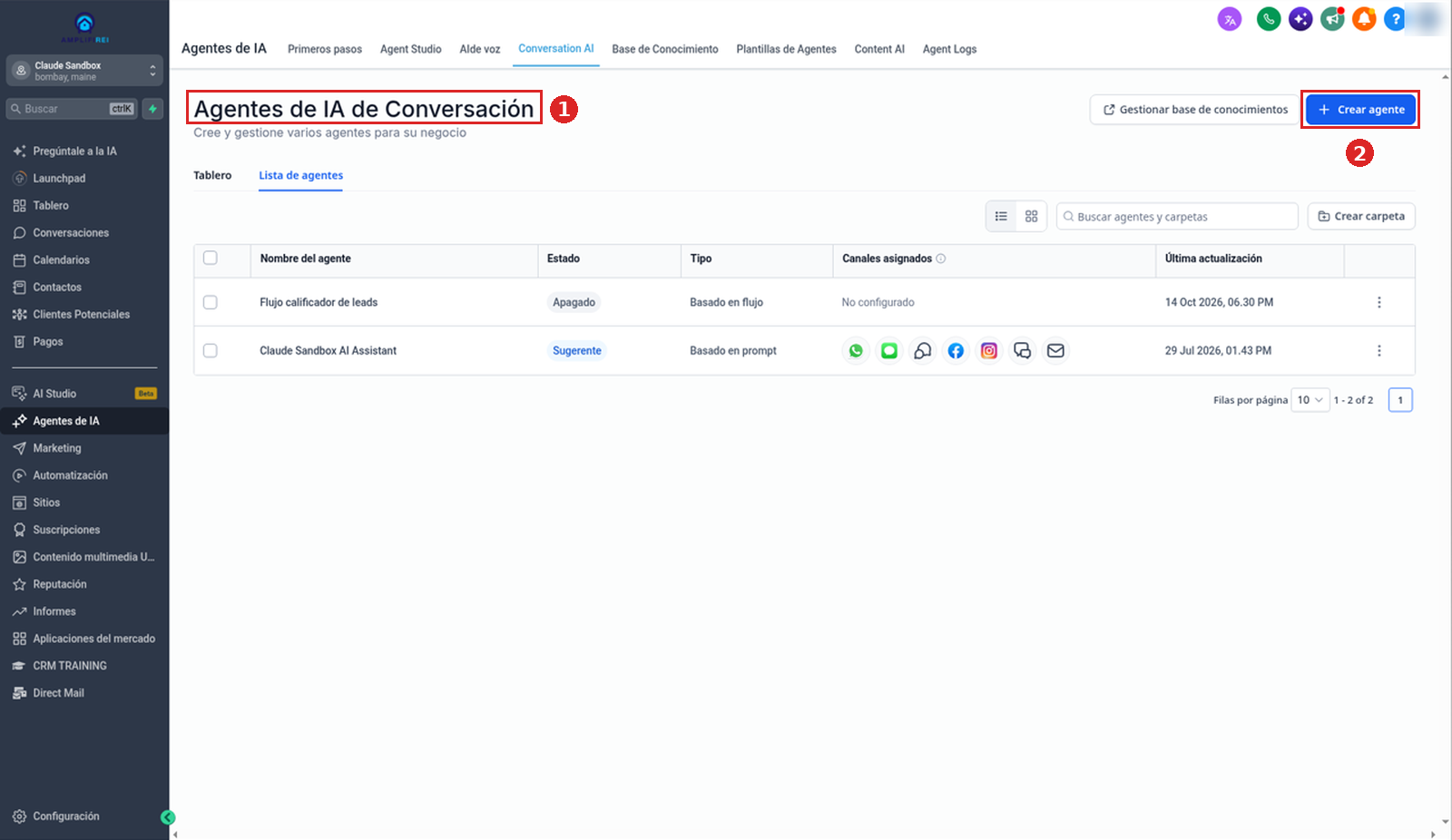This screenshot has height=840, width=1452.
Task: Click Buscar agentes y carpetas search field
Action: point(1177,217)
